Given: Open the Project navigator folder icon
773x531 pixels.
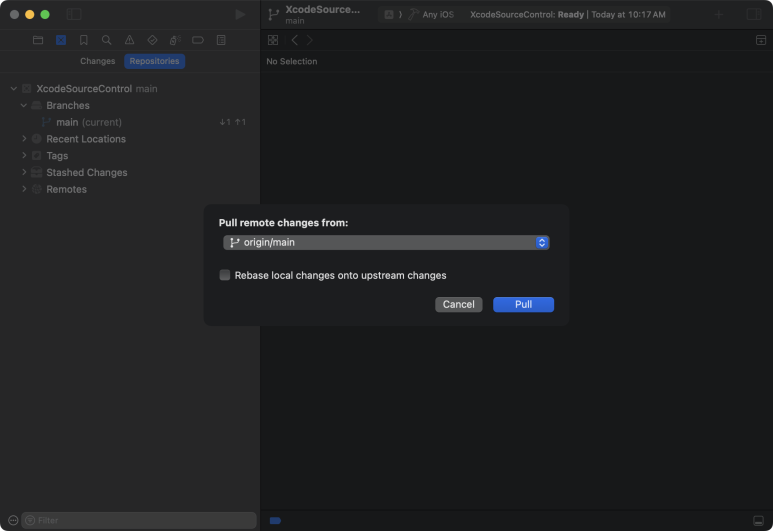Looking at the screenshot, I should (x=38, y=40).
